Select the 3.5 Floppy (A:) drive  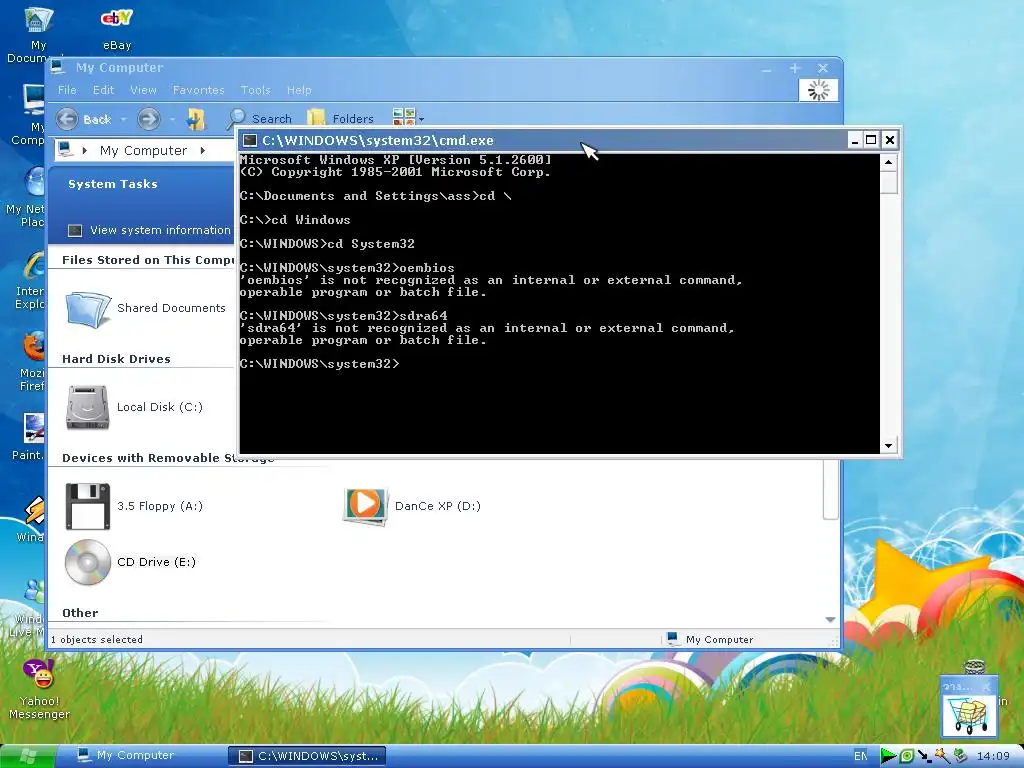coord(135,506)
